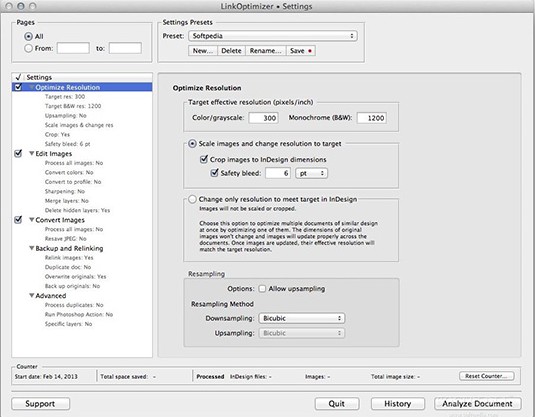Click the Quit button
The image size is (535, 417).
pos(337,404)
